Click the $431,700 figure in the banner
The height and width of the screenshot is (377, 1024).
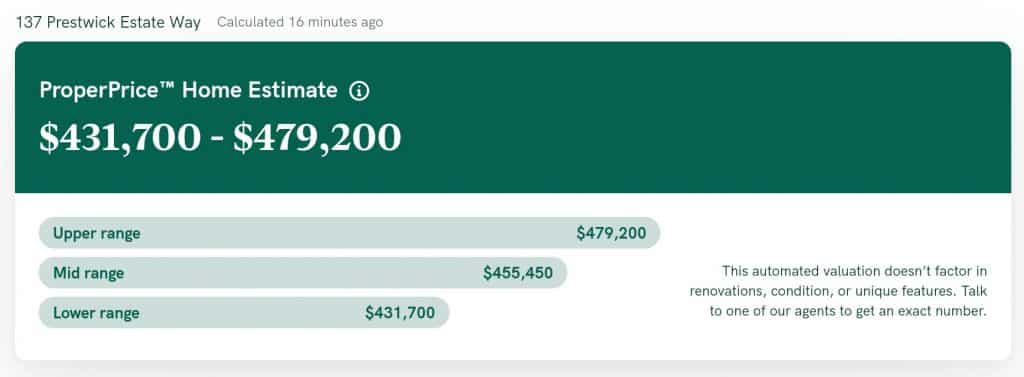(120, 137)
